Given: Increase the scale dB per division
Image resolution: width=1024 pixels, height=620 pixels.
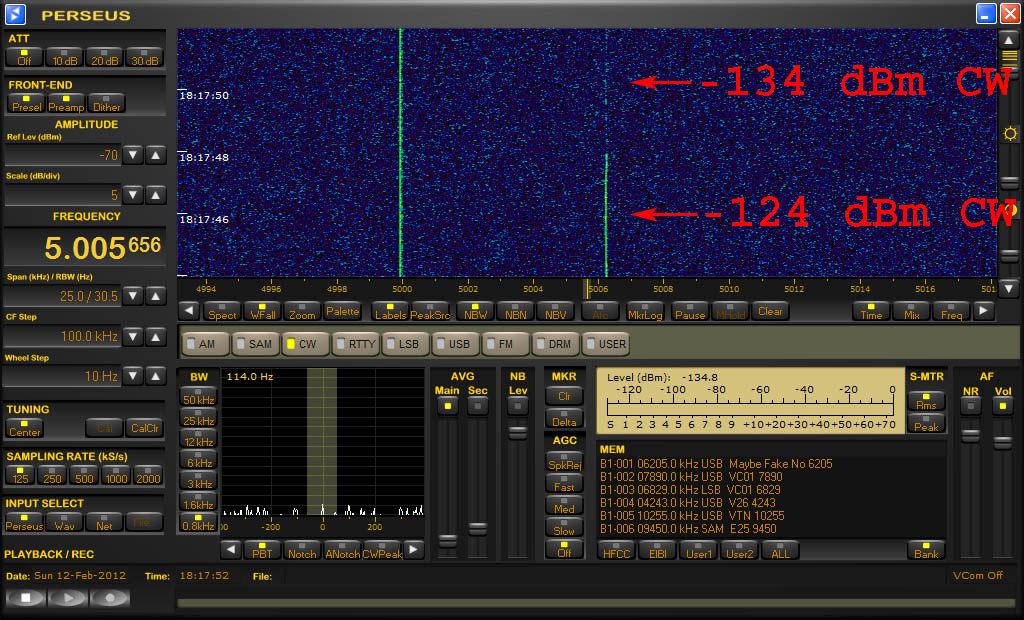Looking at the screenshot, I should coord(155,195).
